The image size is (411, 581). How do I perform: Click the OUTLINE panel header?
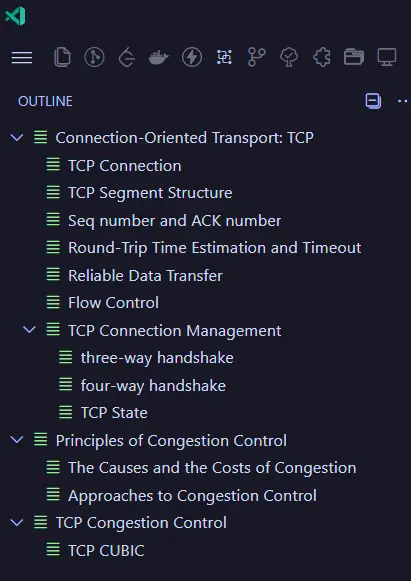(x=45, y=101)
